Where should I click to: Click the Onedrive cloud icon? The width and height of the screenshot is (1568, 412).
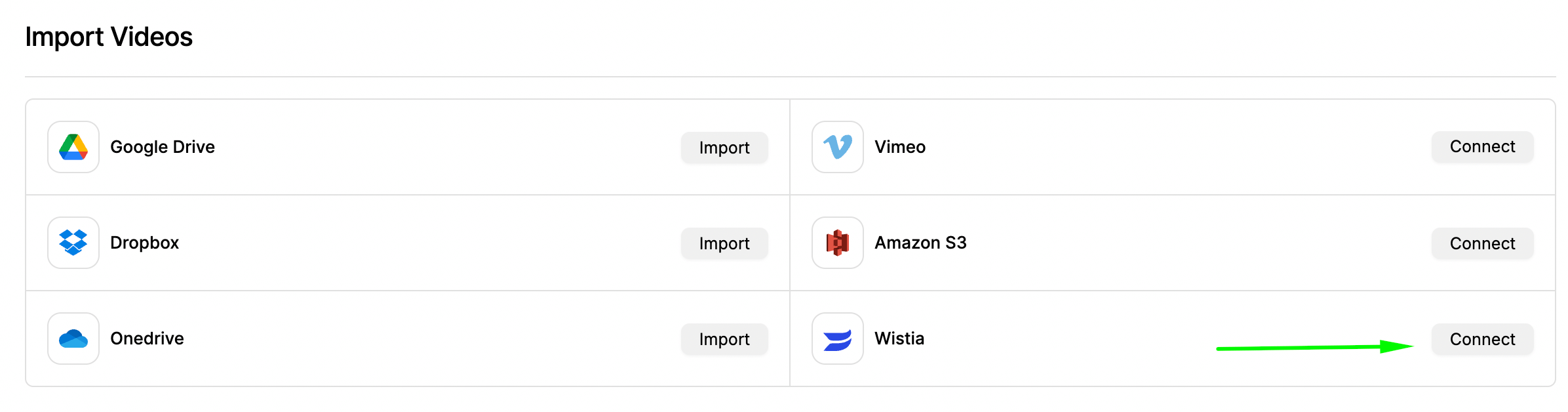(x=73, y=339)
